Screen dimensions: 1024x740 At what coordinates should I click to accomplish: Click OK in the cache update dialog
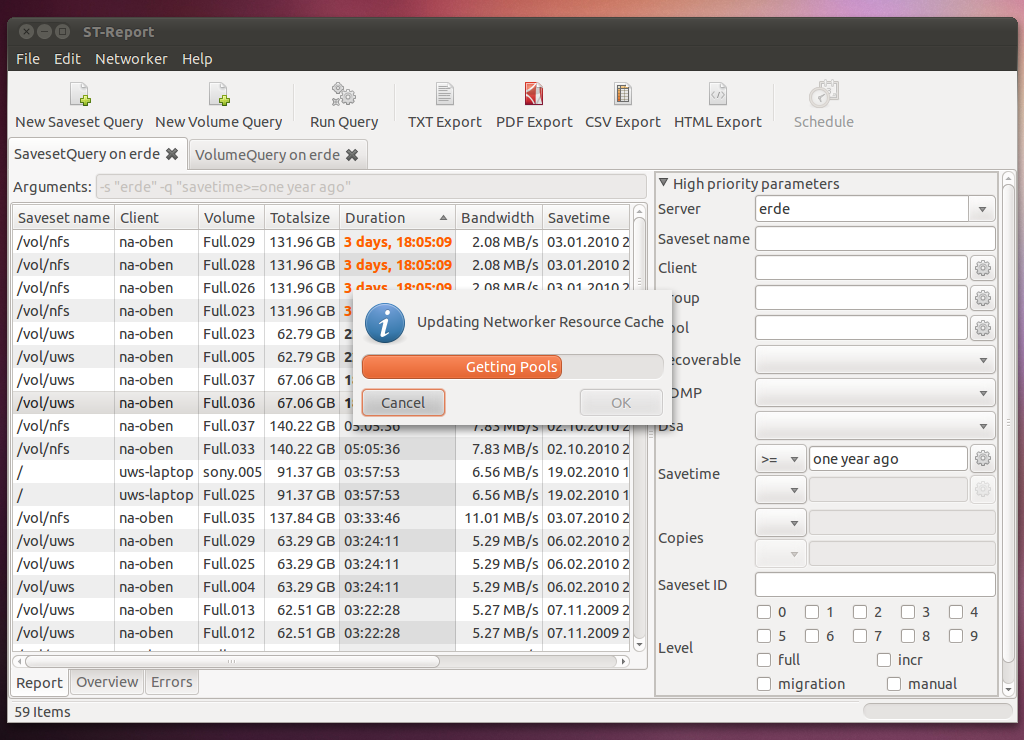[621, 402]
